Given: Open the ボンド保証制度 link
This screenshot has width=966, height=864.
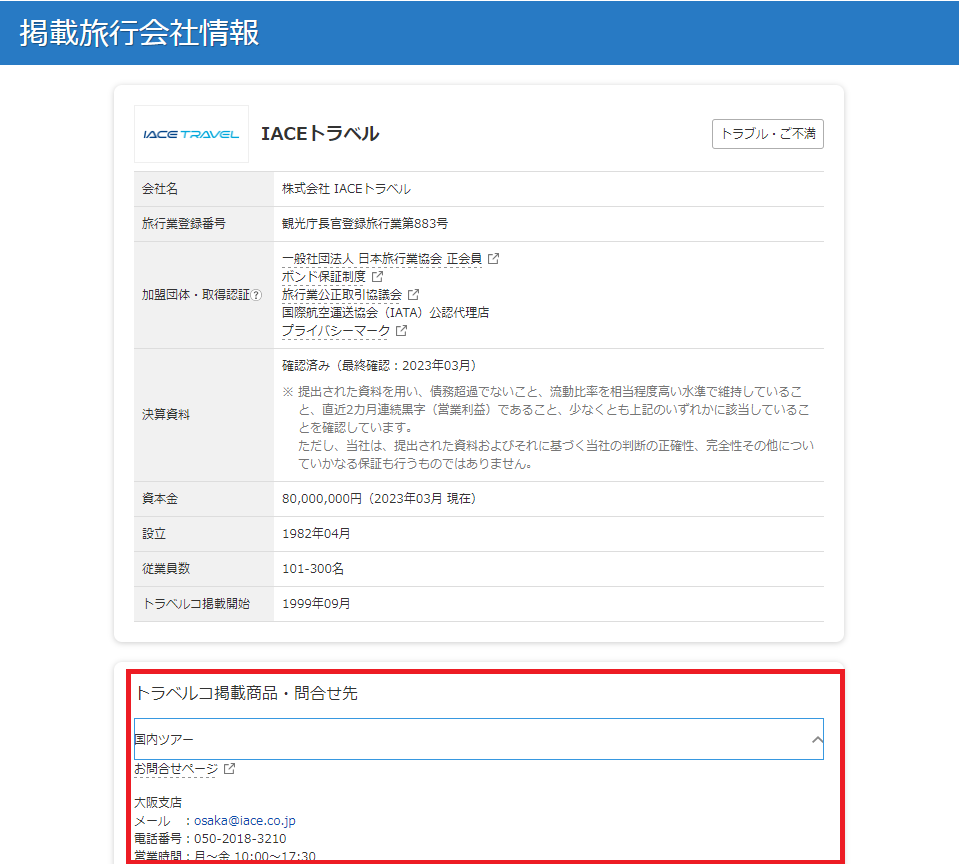Looking at the screenshot, I should tap(323, 276).
